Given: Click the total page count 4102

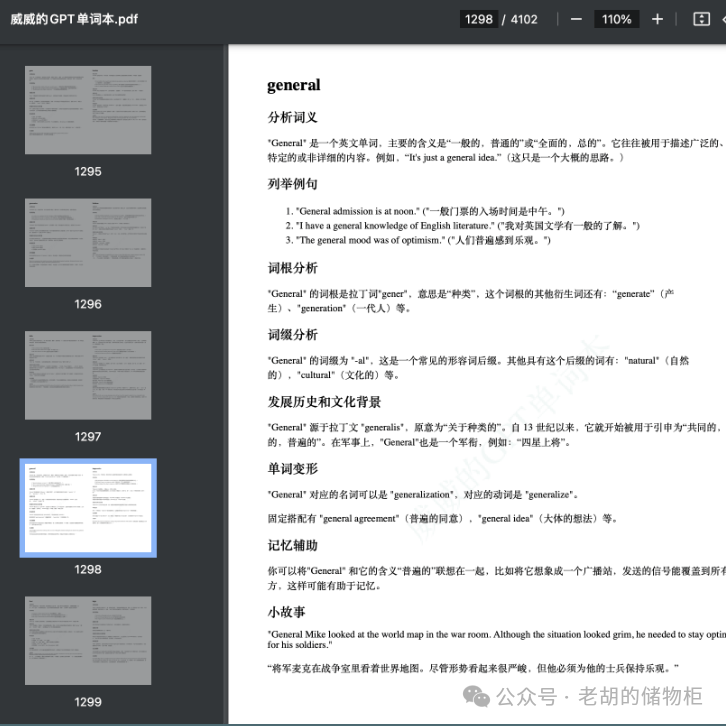Looking at the screenshot, I should pyautogui.click(x=524, y=19).
